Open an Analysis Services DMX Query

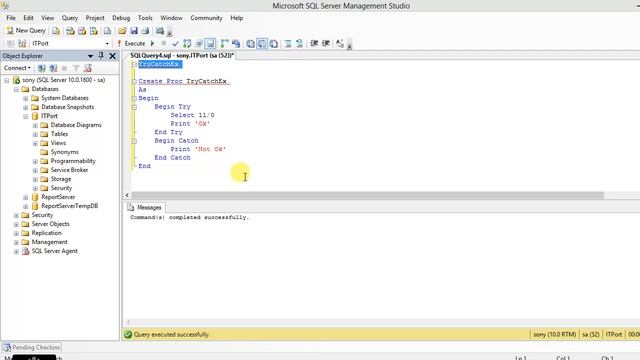click(82, 31)
